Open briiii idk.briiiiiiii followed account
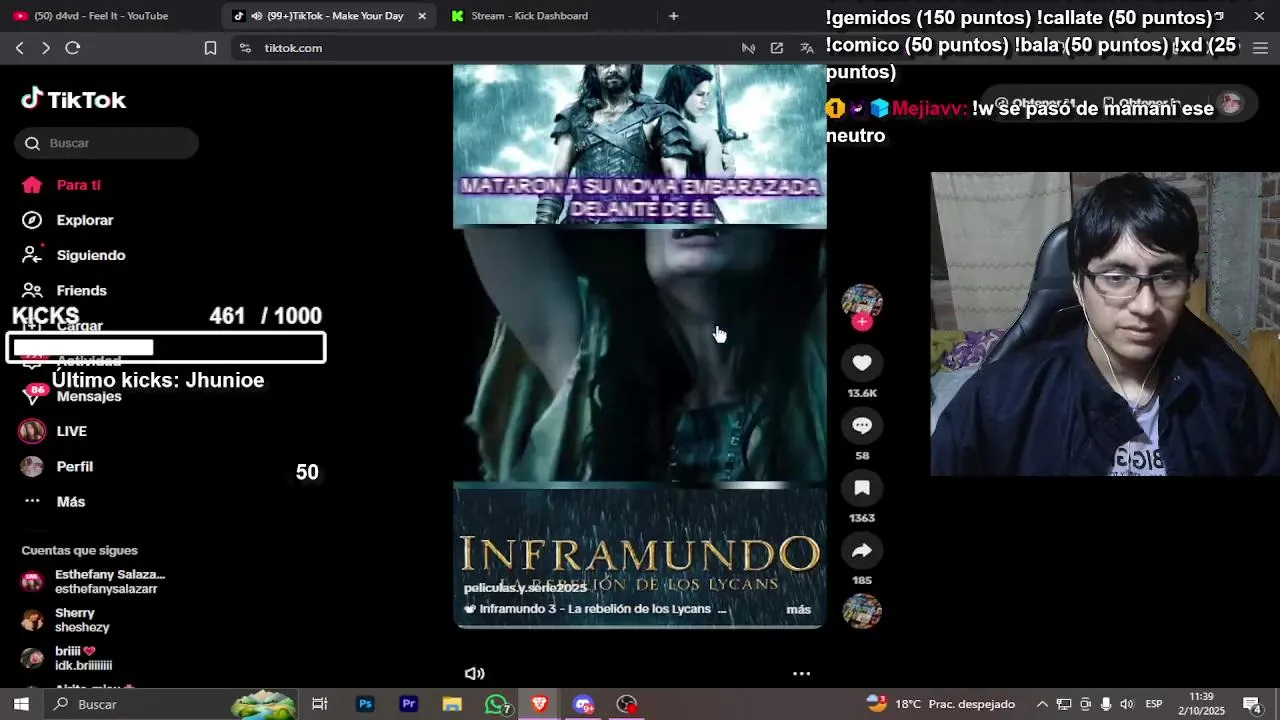The height and width of the screenshot is (720, 1280). point(66,658)
